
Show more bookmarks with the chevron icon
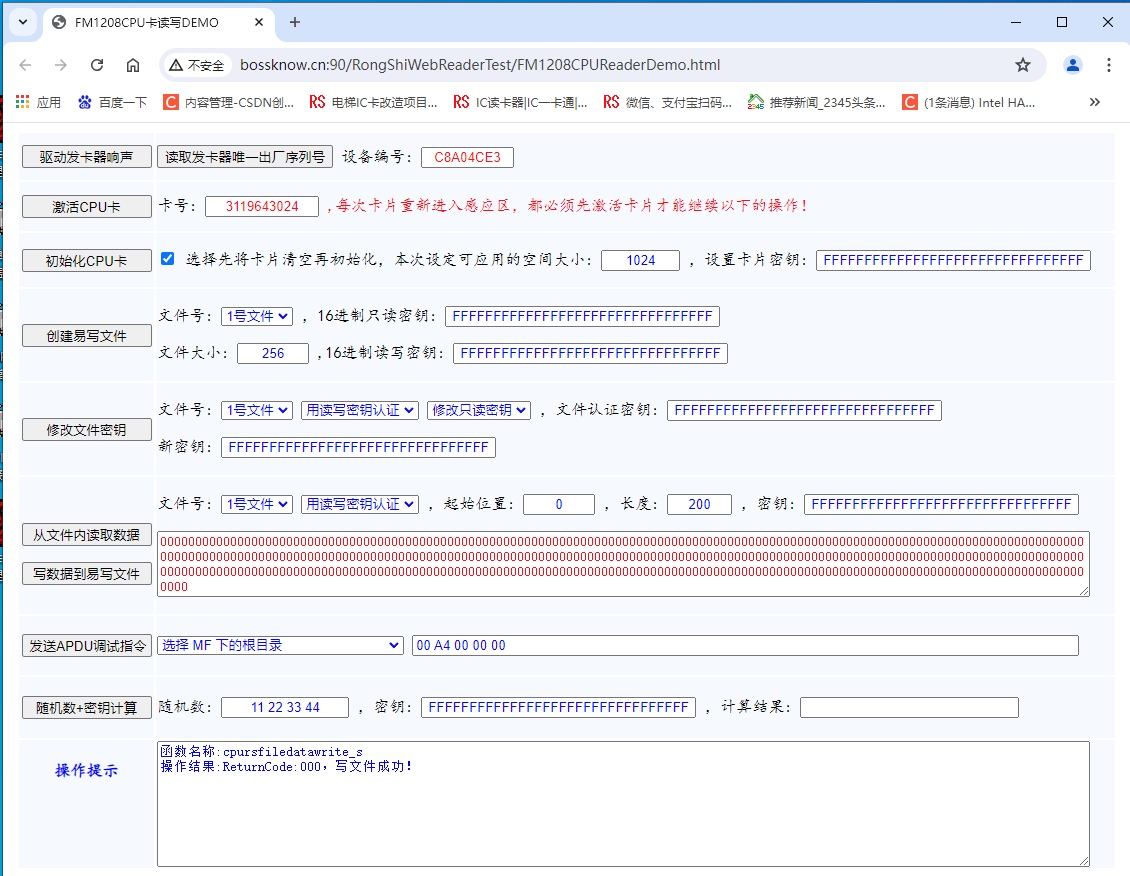tap(1095, 102)
